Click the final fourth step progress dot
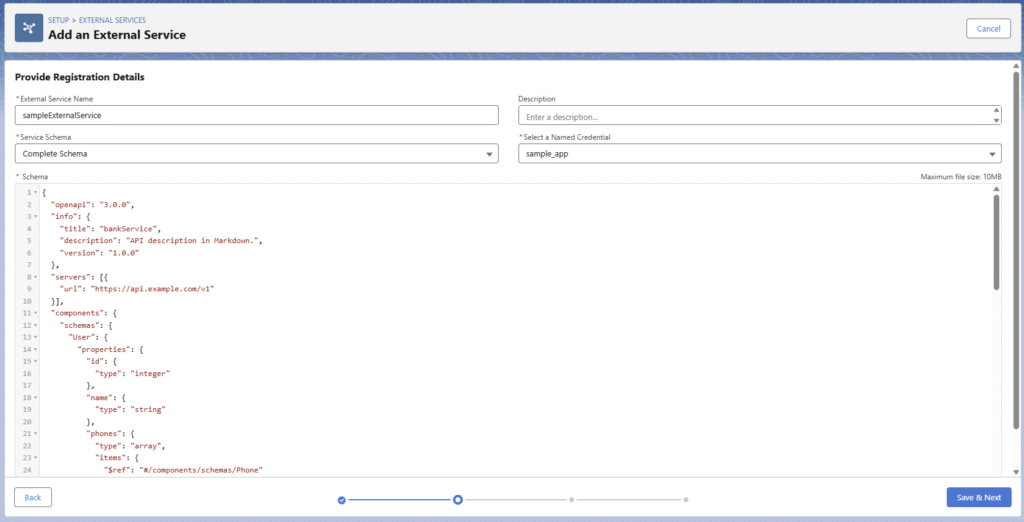Image resolution: width=1024 pixels, height=522 pixels. [686, 498]
